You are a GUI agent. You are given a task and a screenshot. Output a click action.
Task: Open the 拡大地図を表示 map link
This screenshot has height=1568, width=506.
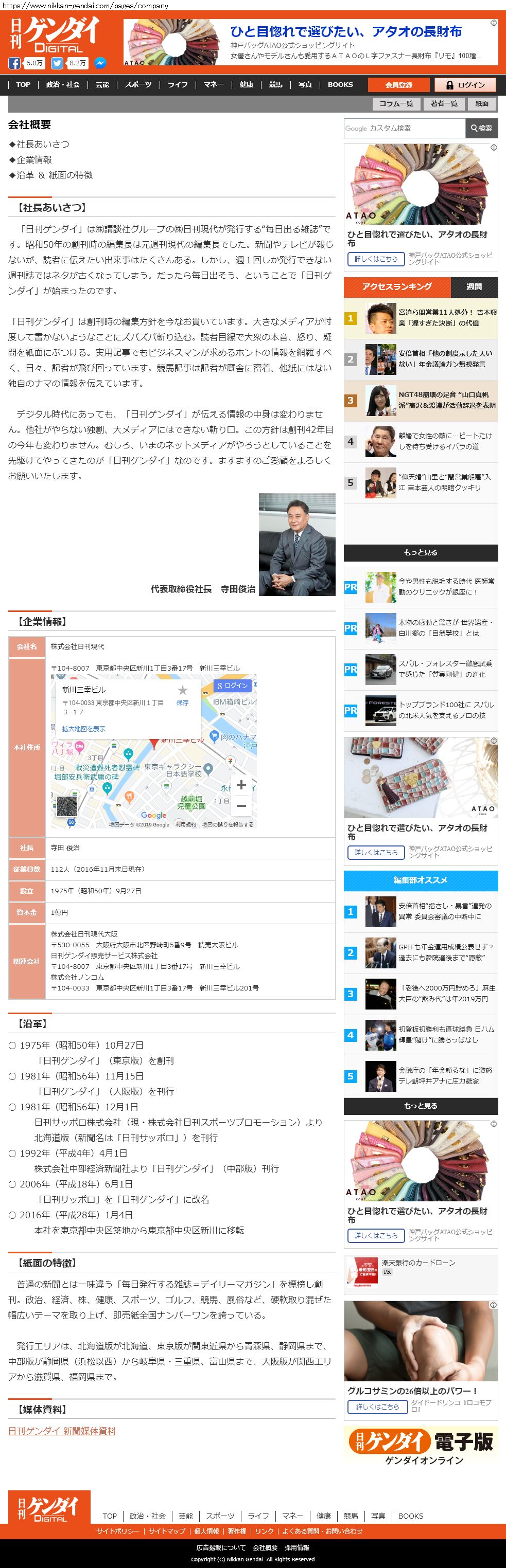click(83, 729)
